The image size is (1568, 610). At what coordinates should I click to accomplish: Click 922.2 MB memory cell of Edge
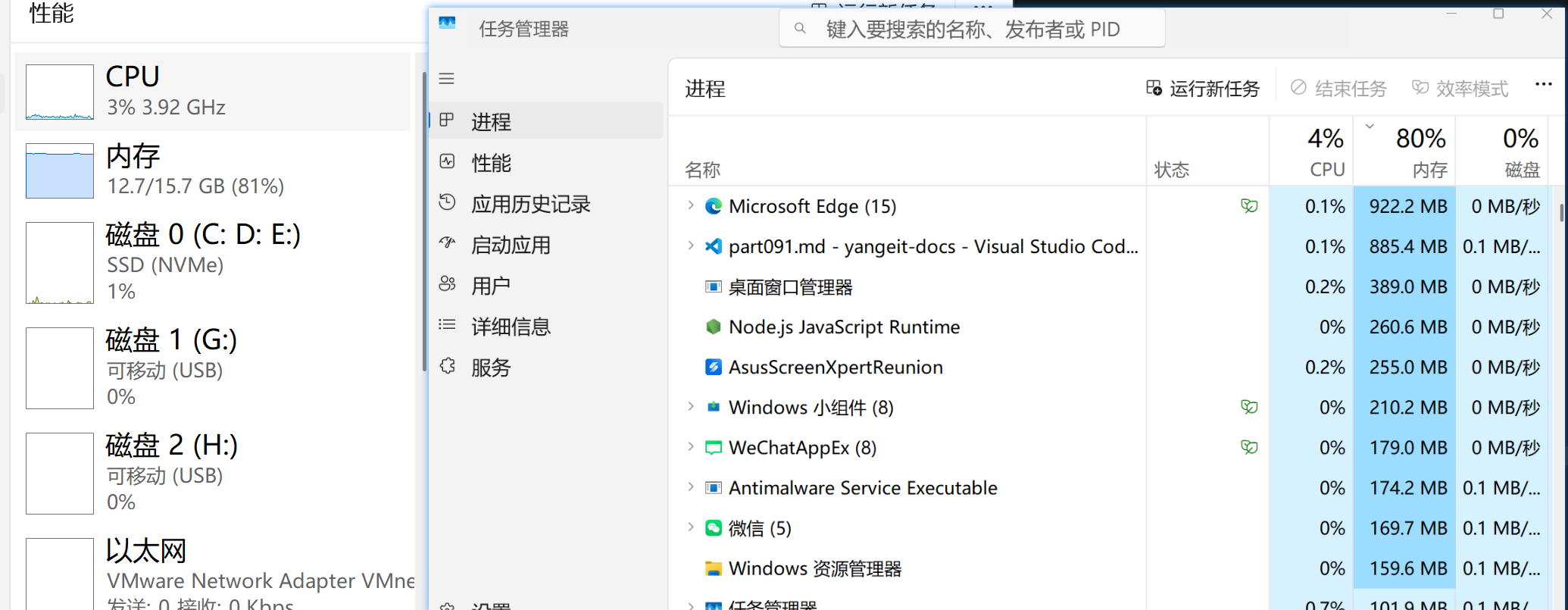[1404, 206]
